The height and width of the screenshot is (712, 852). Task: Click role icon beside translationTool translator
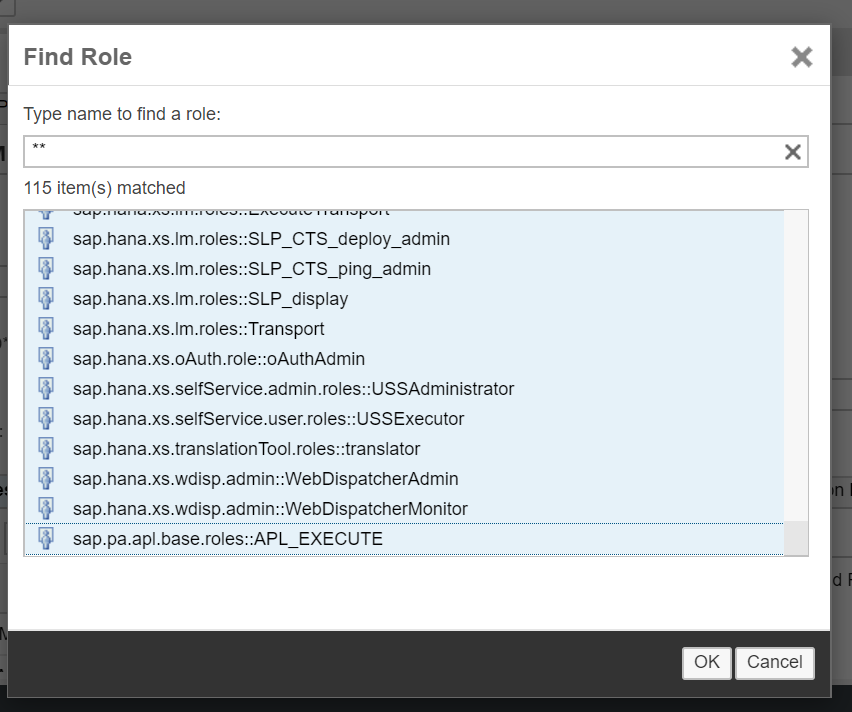coord(46,448)
